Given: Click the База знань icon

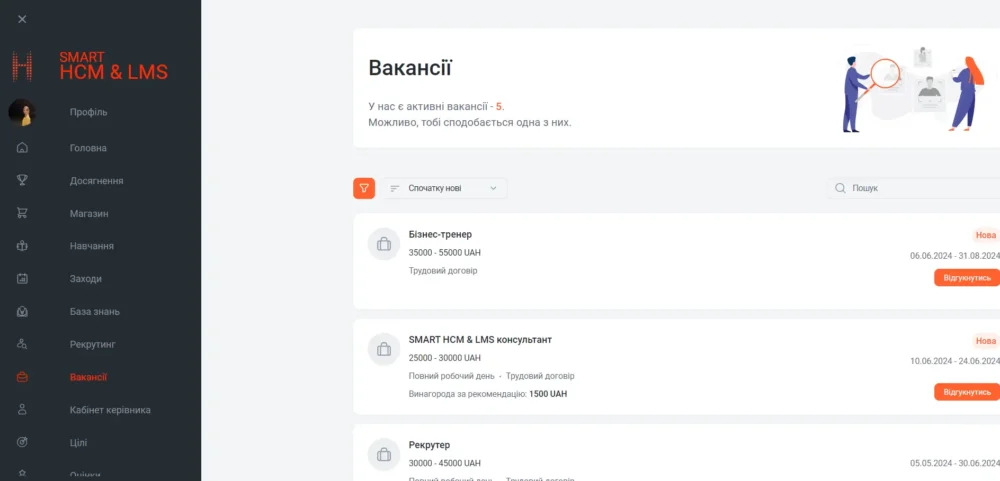Looking at the screenshot, I should point(22,312).
